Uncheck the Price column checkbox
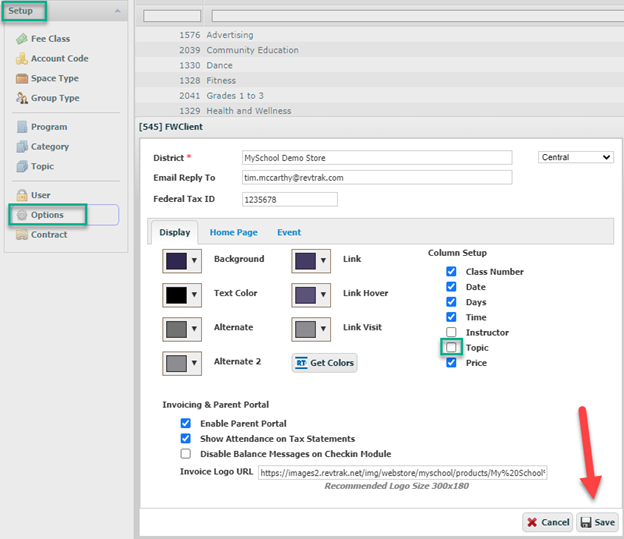The height and width of the screenshot is (539, 624). pos(451,363)
